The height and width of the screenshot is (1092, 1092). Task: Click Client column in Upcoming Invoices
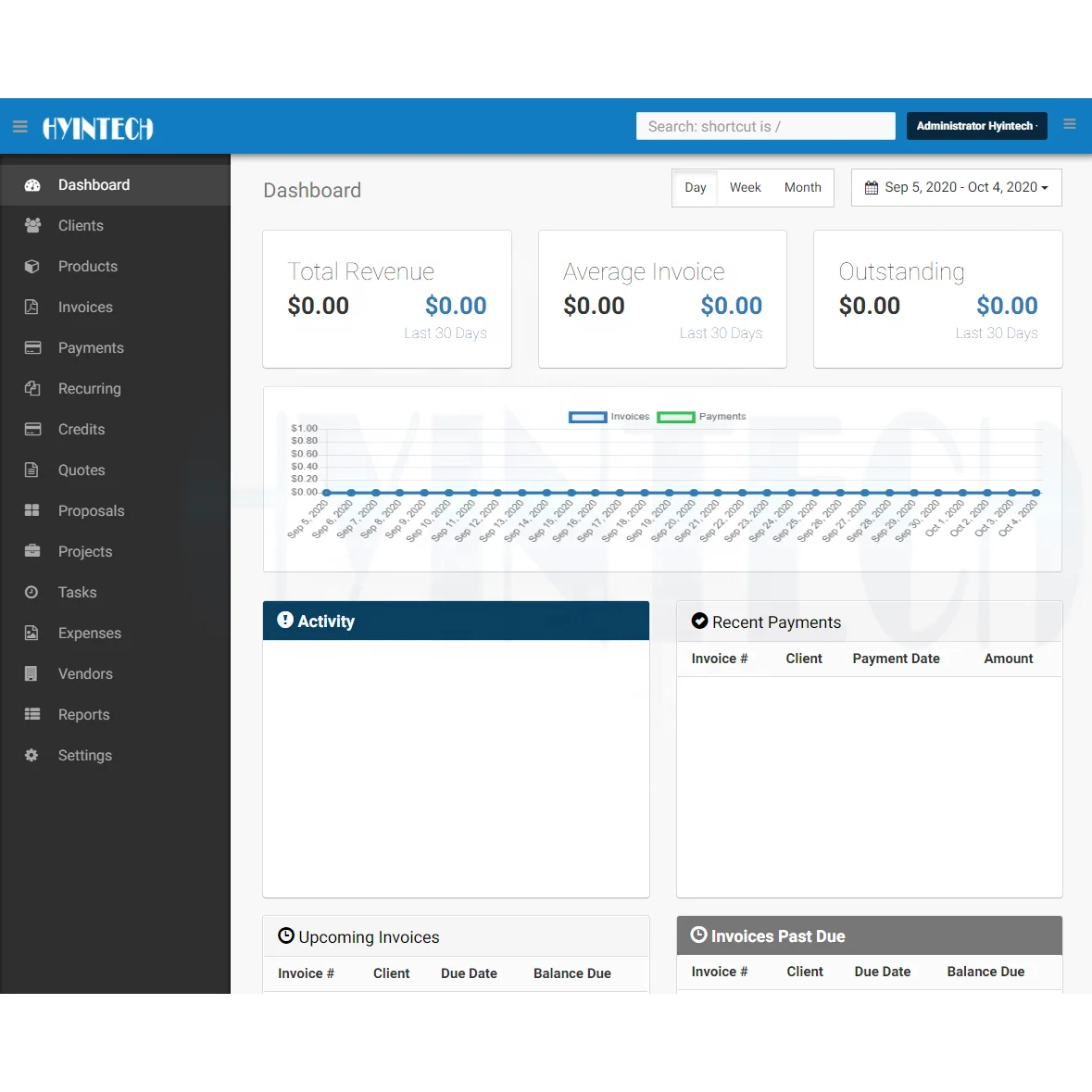click(392, 973)
